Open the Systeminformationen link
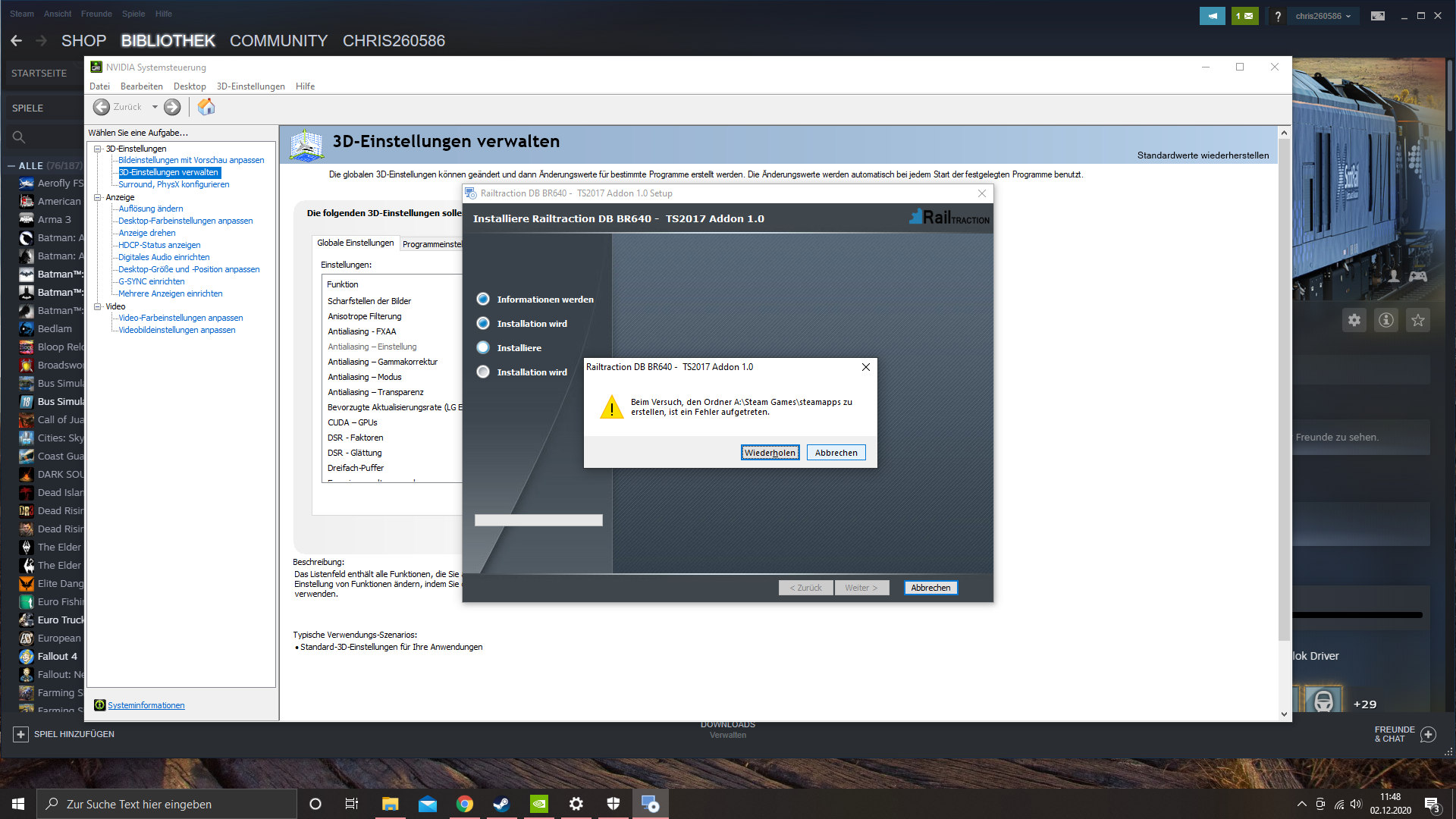Screen dimensions: 1456x819 pyautogui.click(x=146, y=705)
